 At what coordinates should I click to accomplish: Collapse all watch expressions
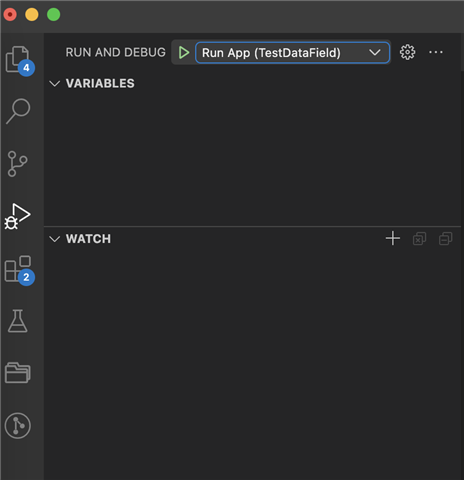(445, 239)
